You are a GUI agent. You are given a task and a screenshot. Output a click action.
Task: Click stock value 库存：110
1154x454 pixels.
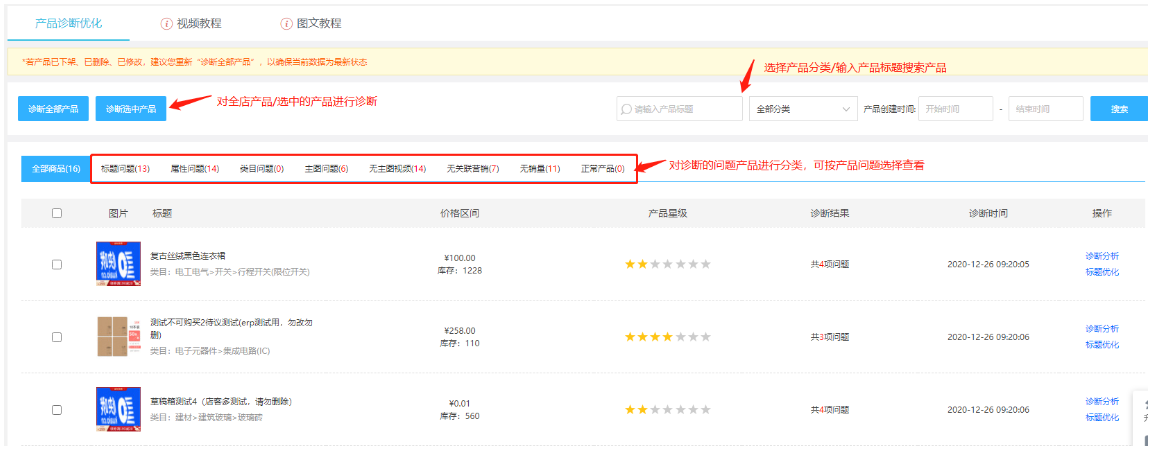point(460,343)
